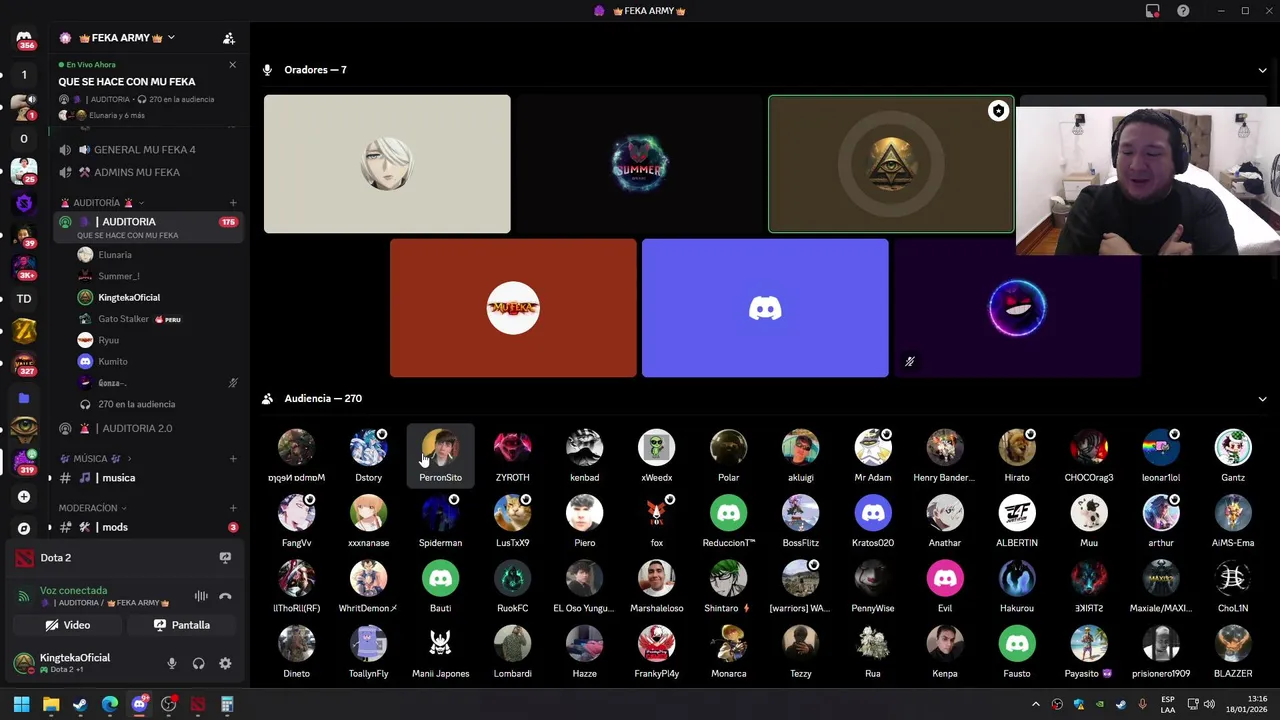The image size is (1280, 720).
Task: Open audience member Spiderman profile
Action: (440, 521)
